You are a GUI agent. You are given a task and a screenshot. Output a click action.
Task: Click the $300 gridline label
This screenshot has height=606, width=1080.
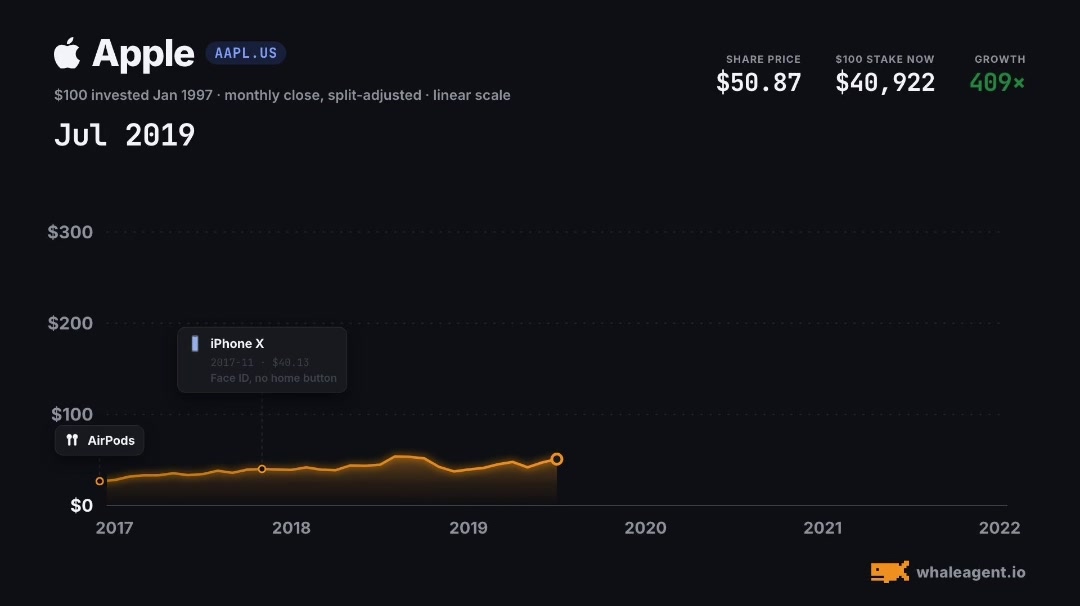pyautogui.click(x=70, y=232)
